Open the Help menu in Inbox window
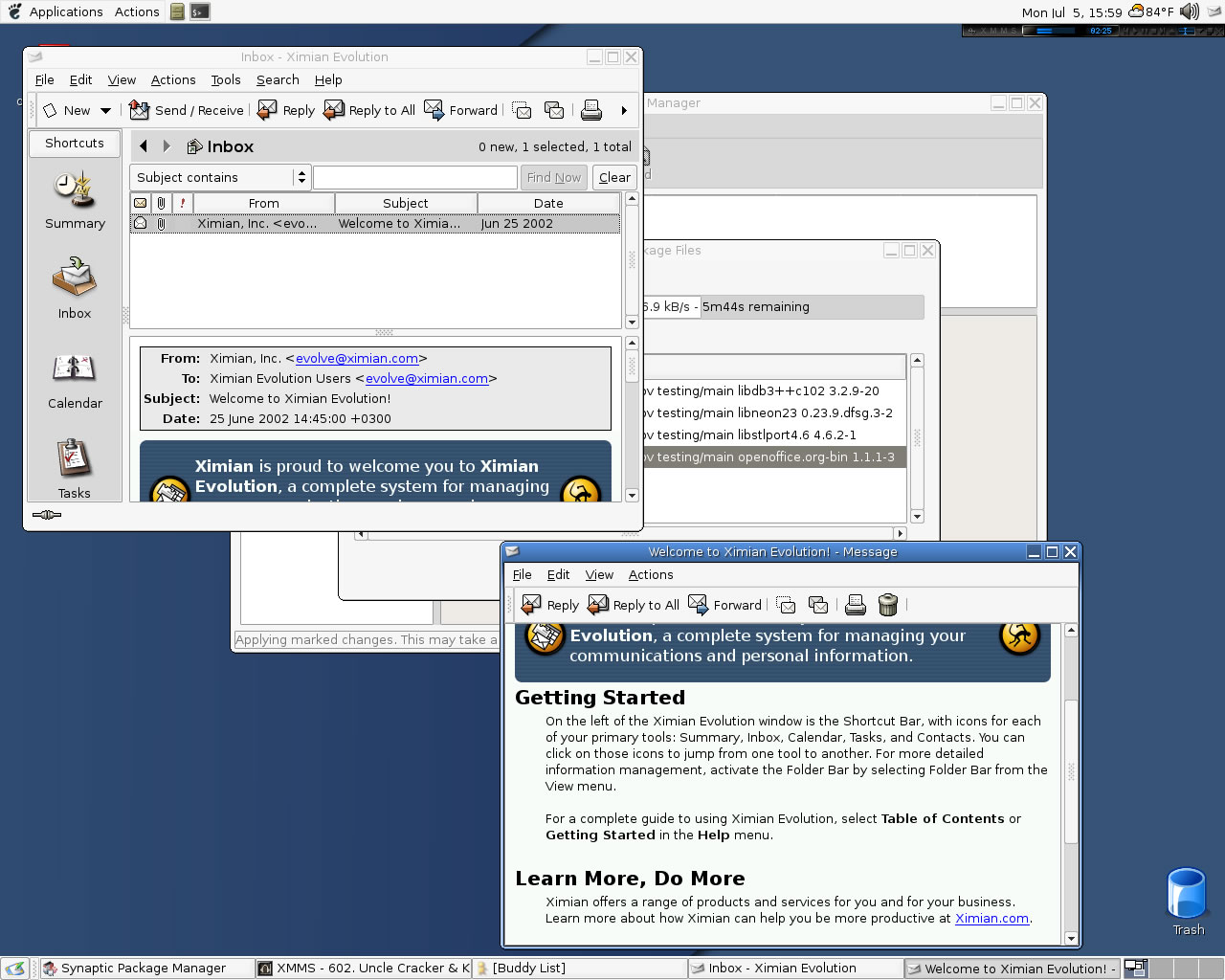The height and width of the screenshot is (980, 1225). pos(328,80)
